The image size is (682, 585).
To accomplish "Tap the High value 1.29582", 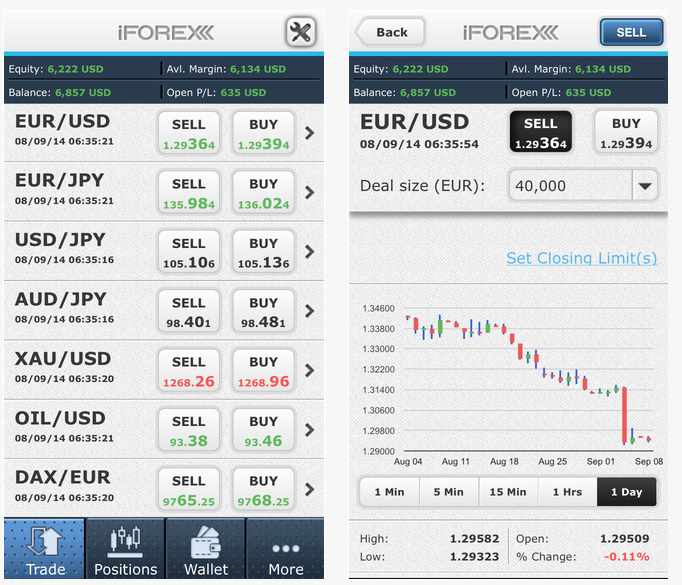I will 475,538.
